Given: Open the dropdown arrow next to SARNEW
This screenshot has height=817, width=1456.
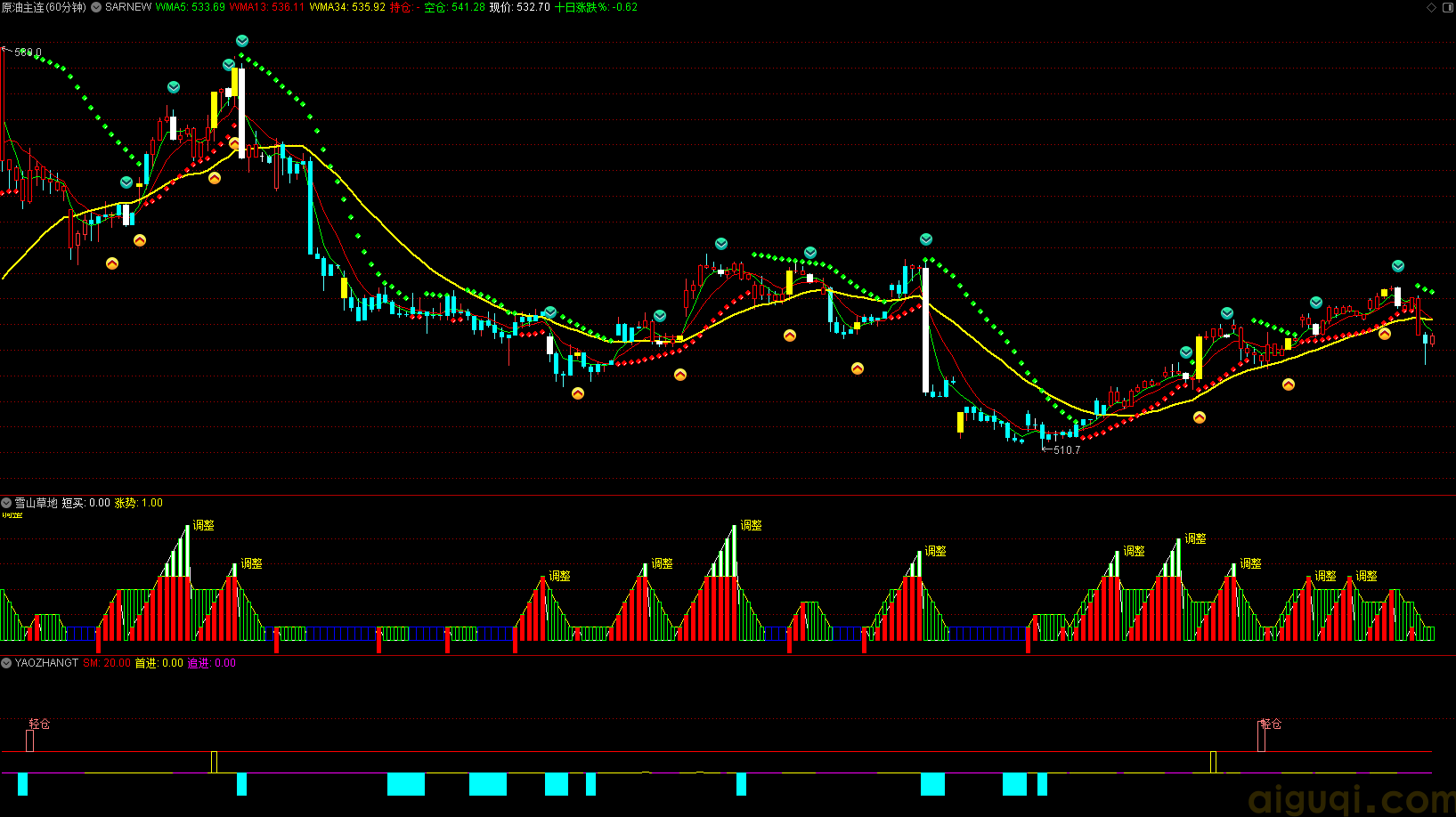Looking at the screenshot, I should click(96, 7).
